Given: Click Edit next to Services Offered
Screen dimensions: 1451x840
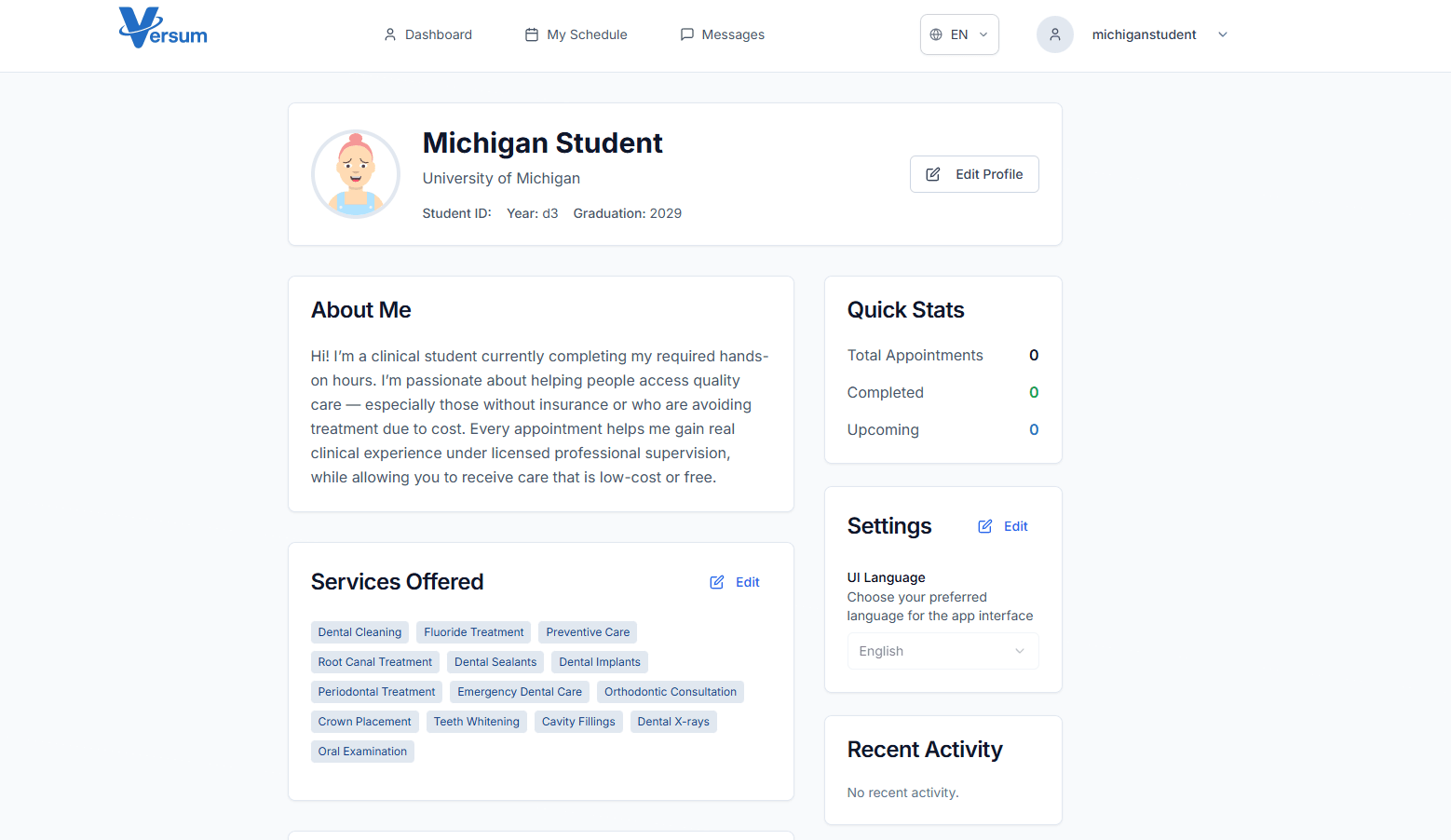Looking at the screenshot, I should coord(735,581).
